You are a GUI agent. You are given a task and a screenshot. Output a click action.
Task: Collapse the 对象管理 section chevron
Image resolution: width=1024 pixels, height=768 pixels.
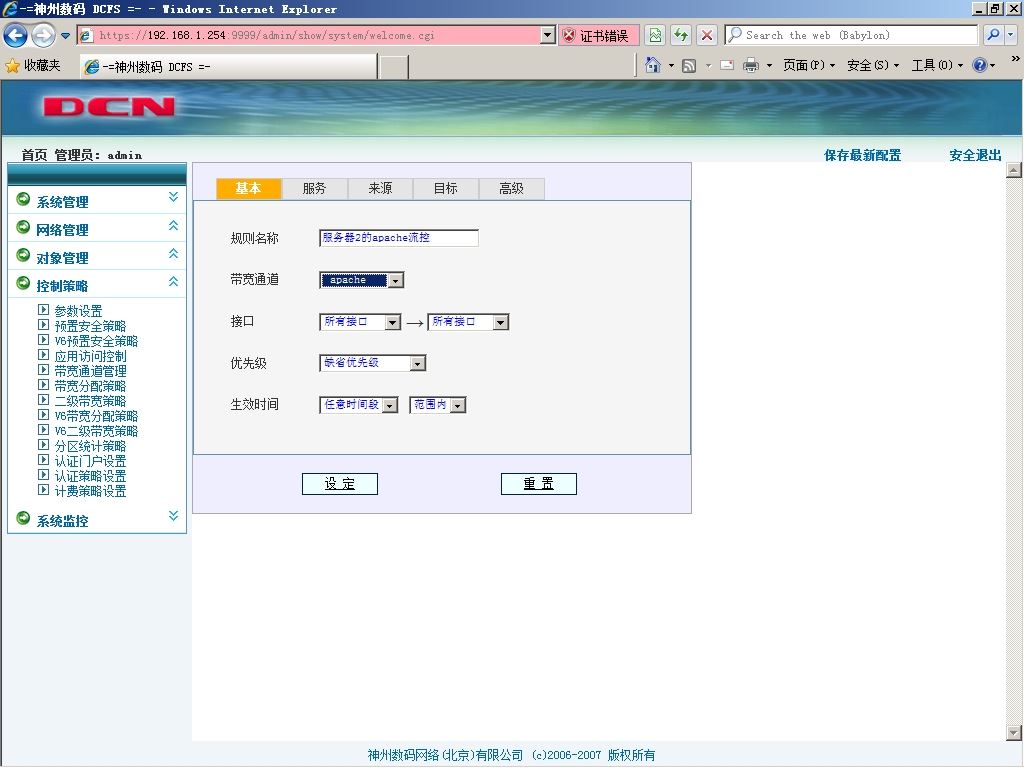(173, 253)
